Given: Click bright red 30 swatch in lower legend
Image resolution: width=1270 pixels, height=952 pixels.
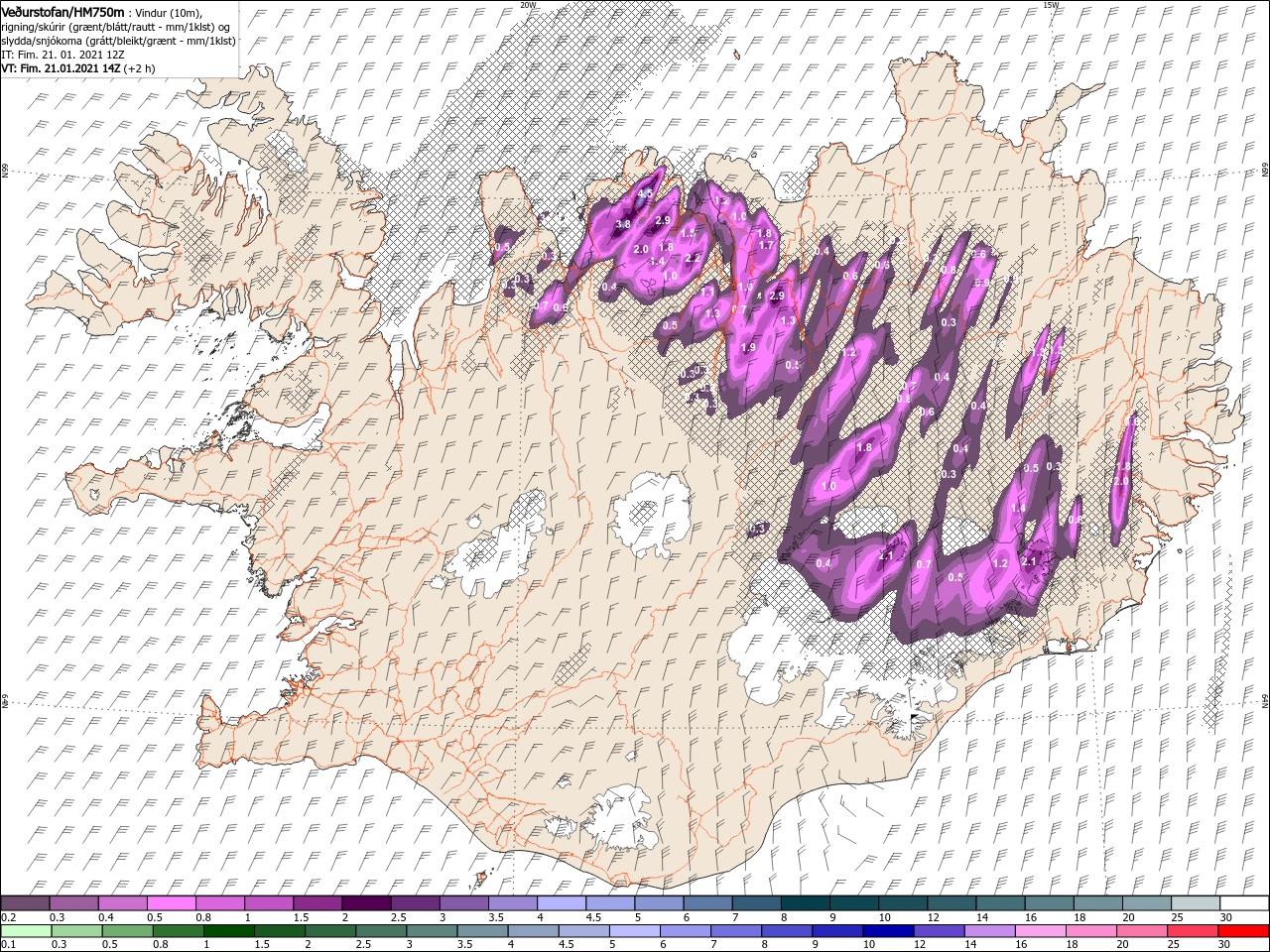Looking at the screenshot, I should pyautogui.click(x=1243, y=931).
